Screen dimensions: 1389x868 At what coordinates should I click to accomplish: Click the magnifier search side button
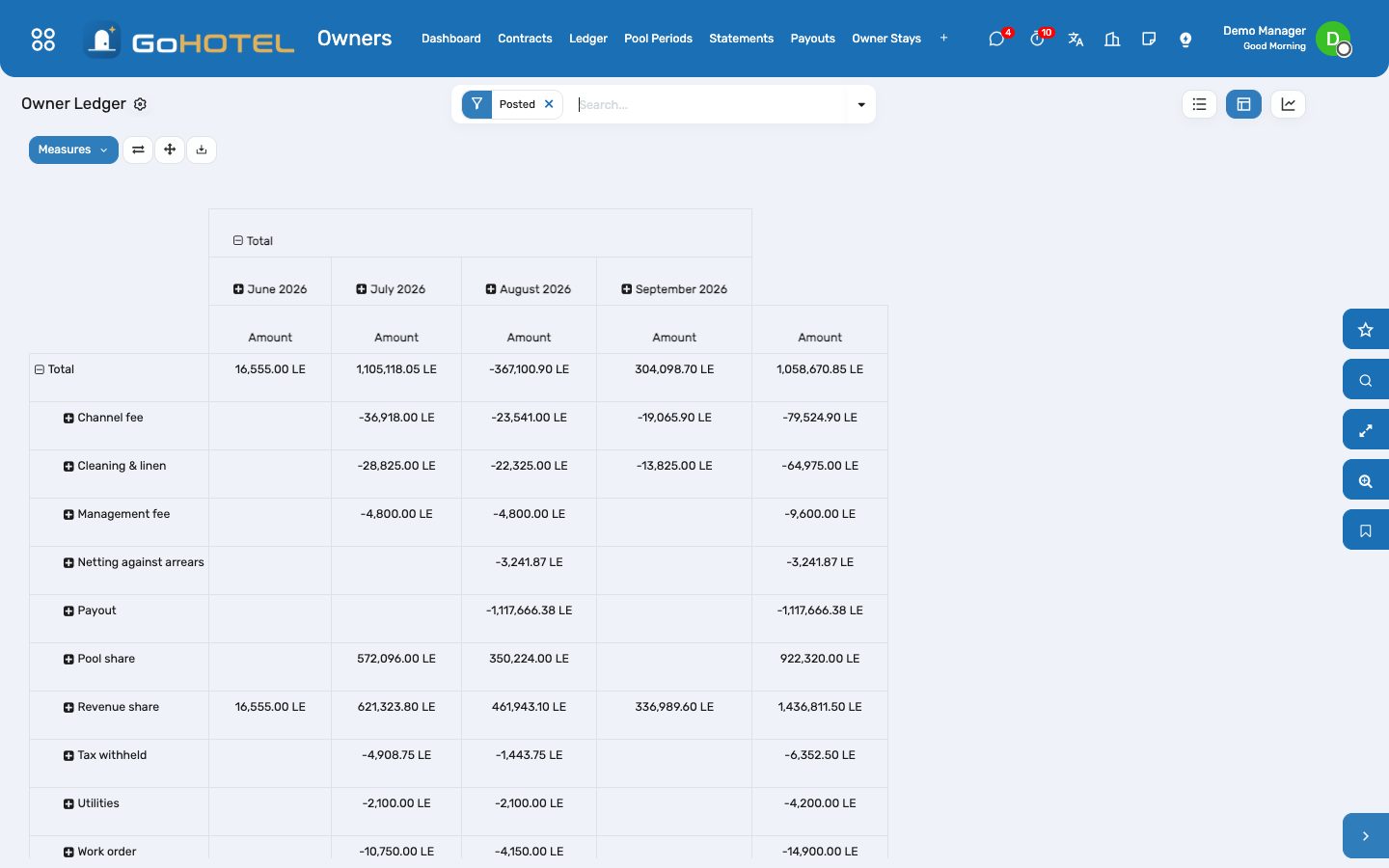[1366, 380]
